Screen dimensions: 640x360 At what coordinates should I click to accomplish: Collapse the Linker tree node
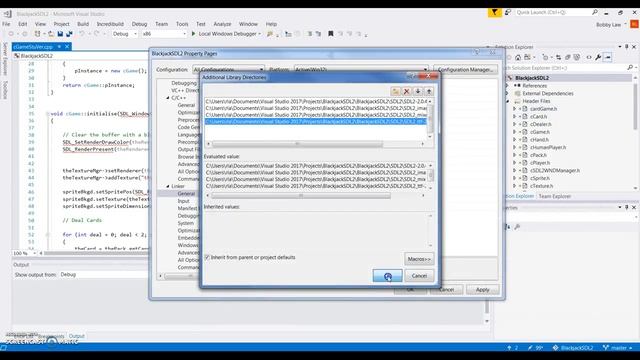coord(168,186)
